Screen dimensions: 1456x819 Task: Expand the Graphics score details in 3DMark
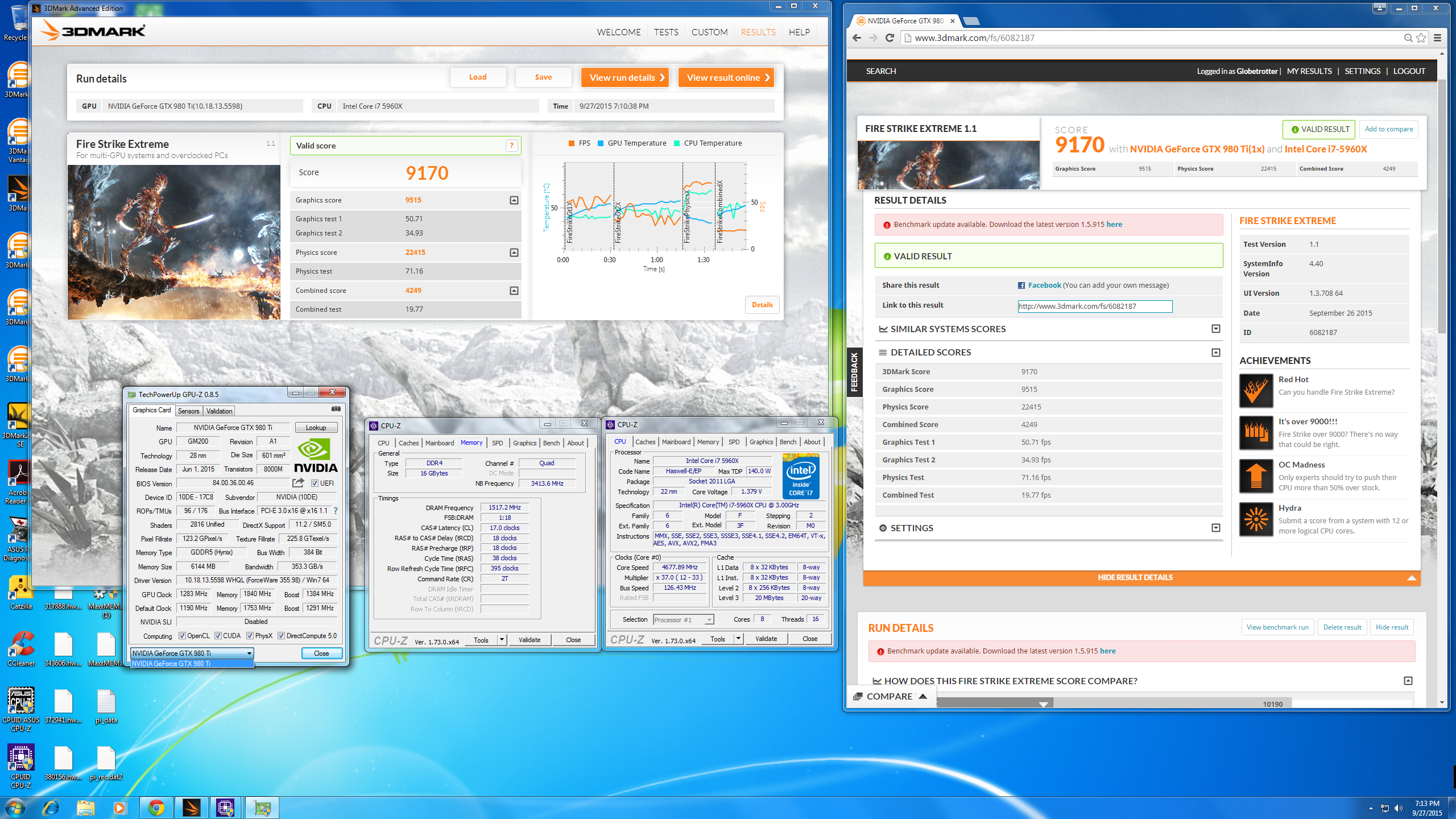[x=514, y=200]
